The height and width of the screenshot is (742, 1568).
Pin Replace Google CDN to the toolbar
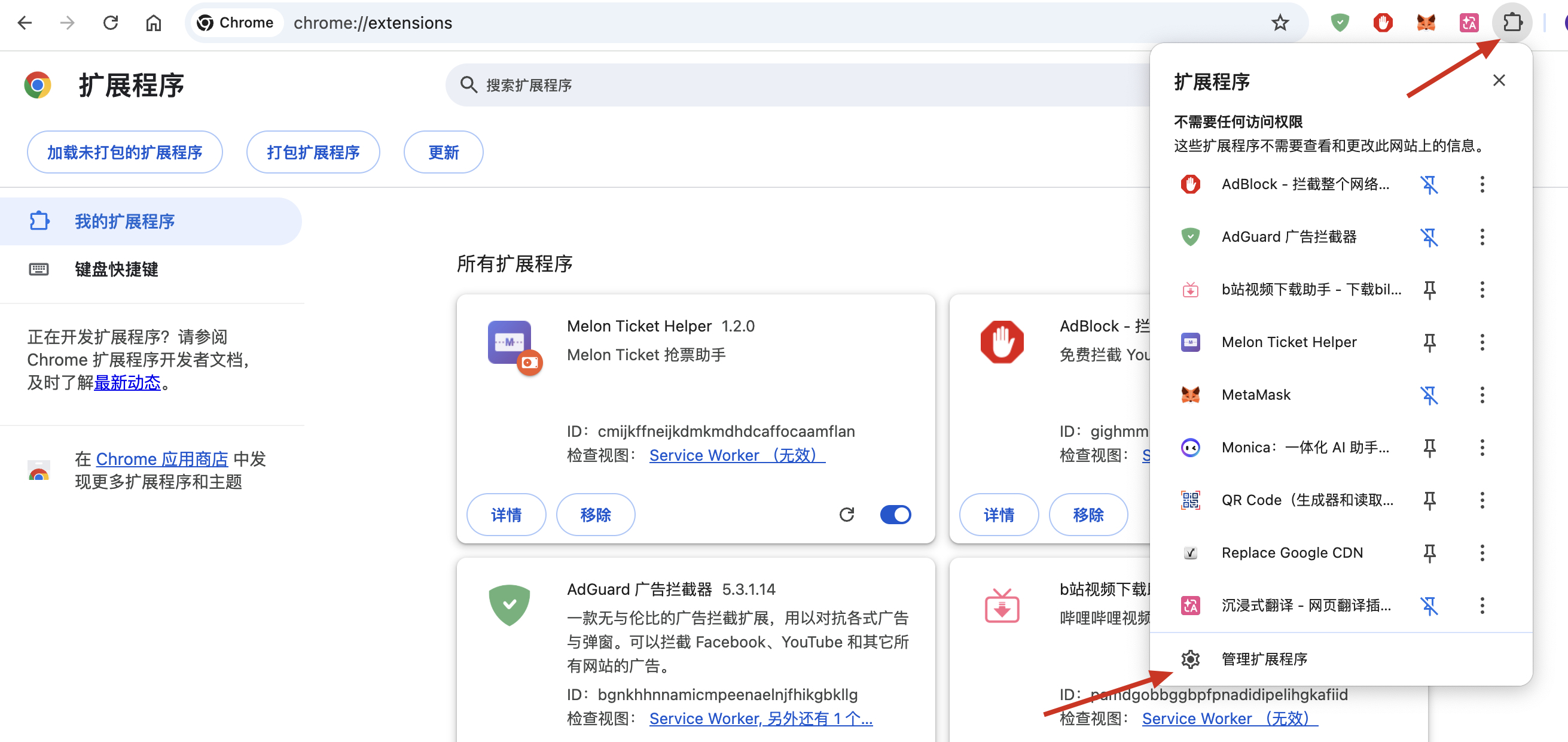pyautogui.click(x=1429, y=552)
